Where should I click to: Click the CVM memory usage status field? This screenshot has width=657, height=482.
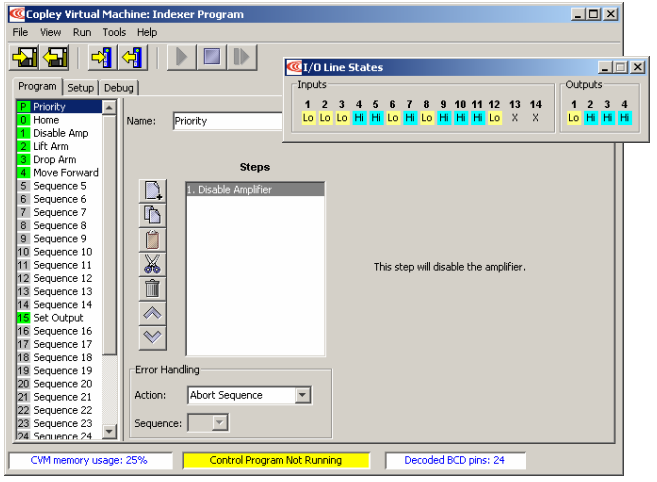tap(91, 460)
